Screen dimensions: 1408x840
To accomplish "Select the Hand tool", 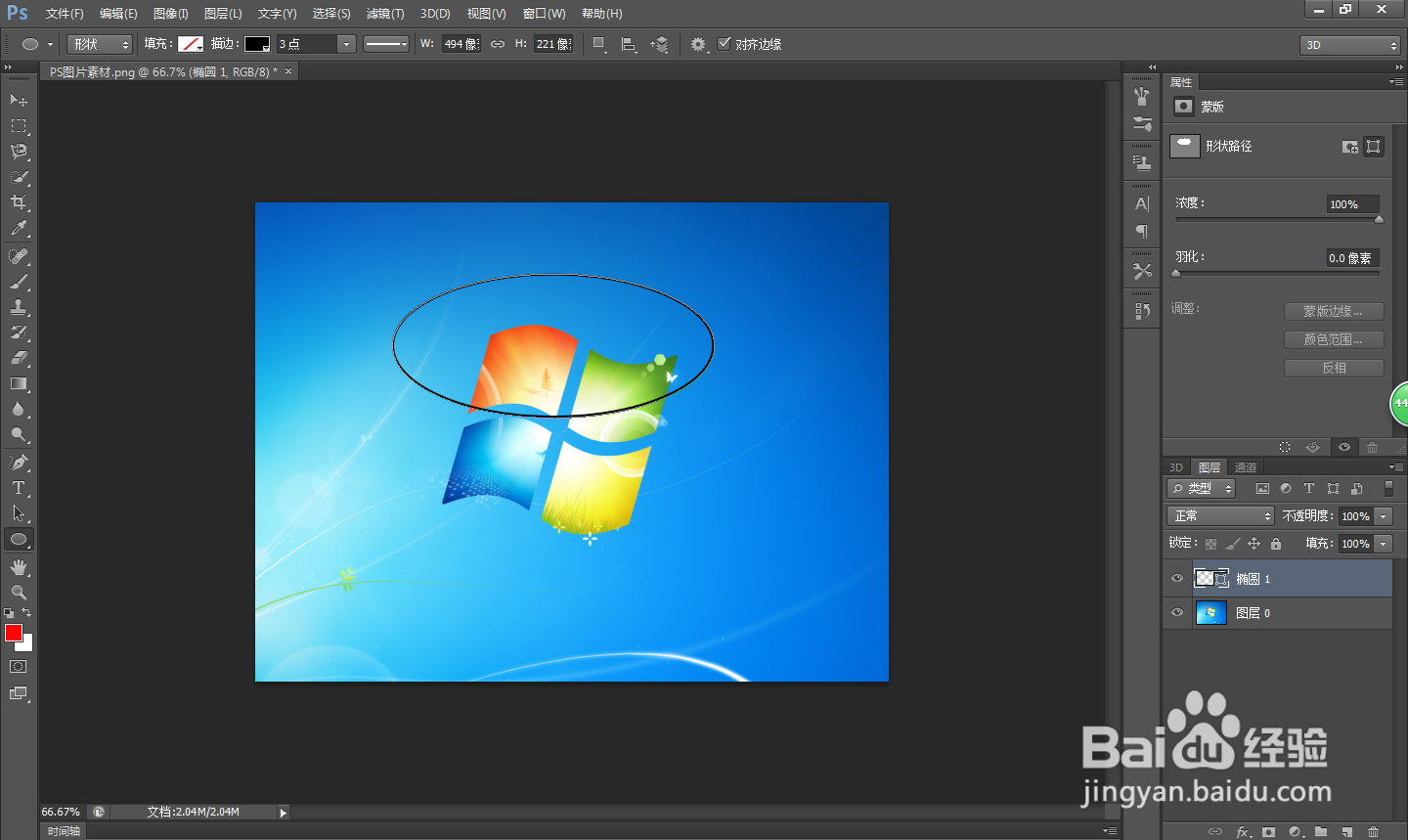I will 19,566.
